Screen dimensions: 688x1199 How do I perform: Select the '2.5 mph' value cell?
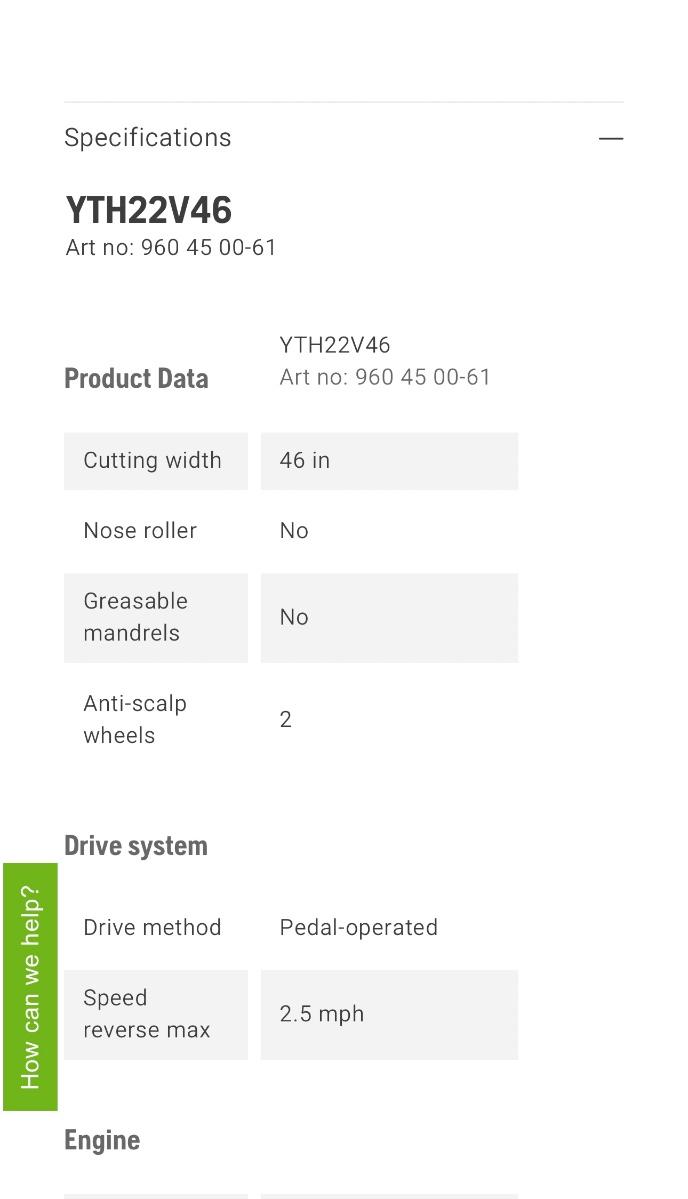tap(388, 1014)
